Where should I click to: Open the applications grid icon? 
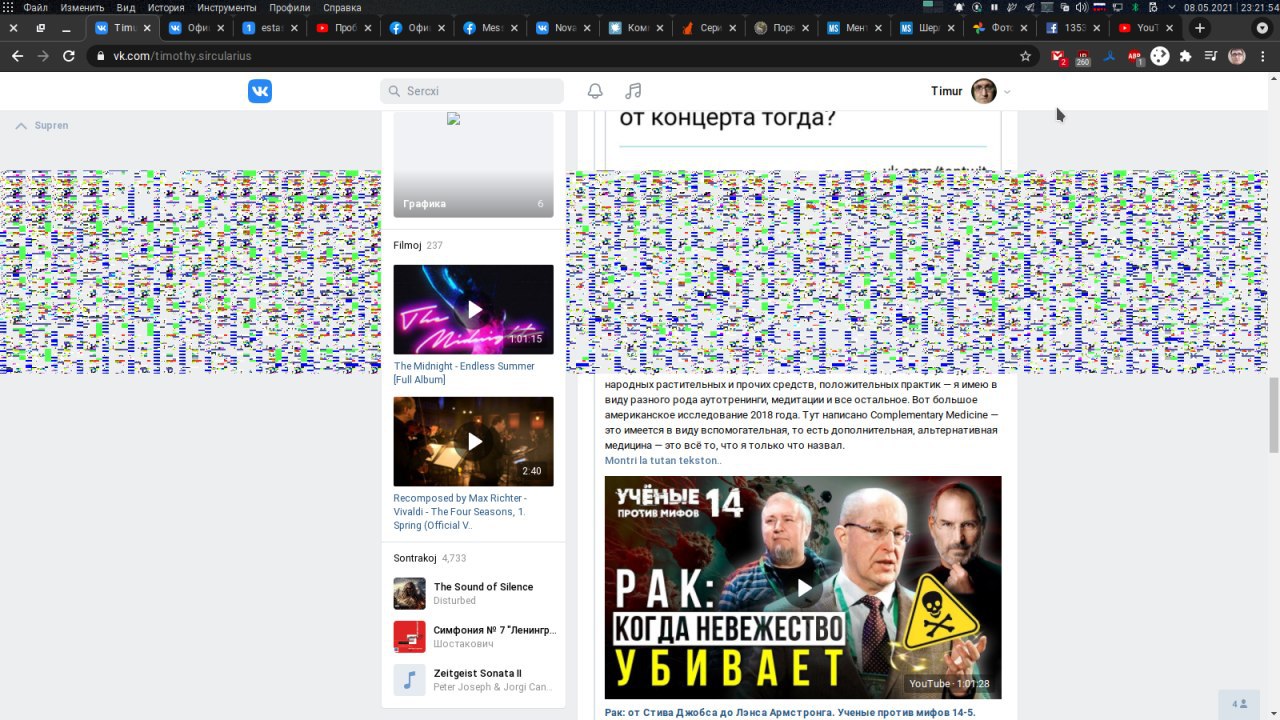point(8,7)
